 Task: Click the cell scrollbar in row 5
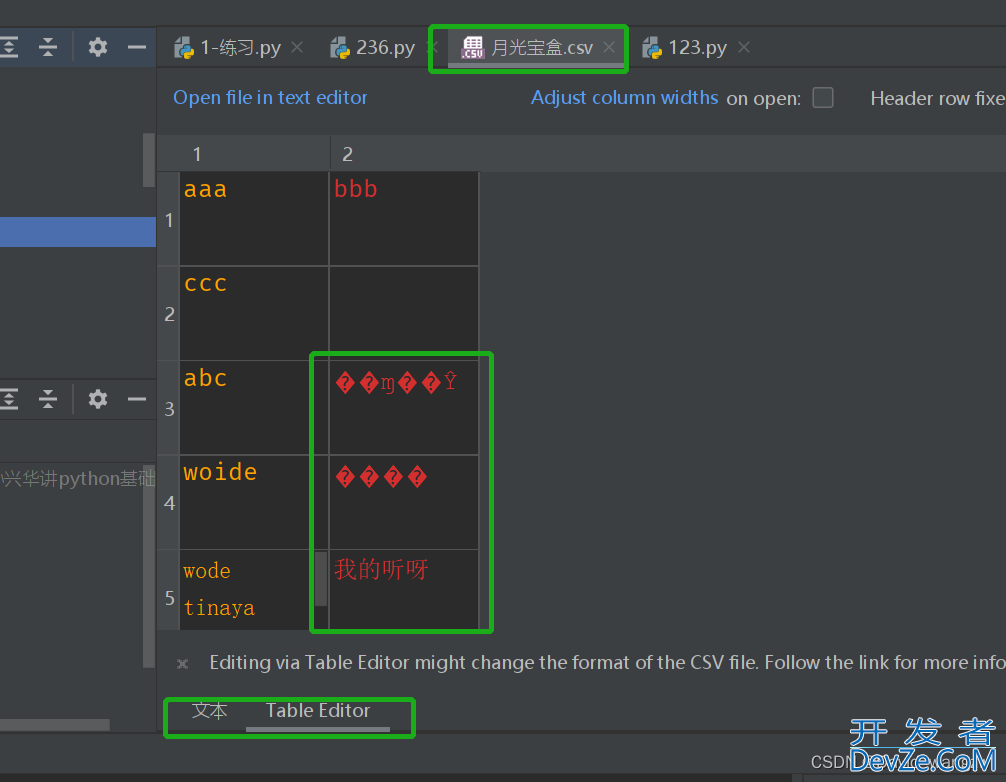321,579
